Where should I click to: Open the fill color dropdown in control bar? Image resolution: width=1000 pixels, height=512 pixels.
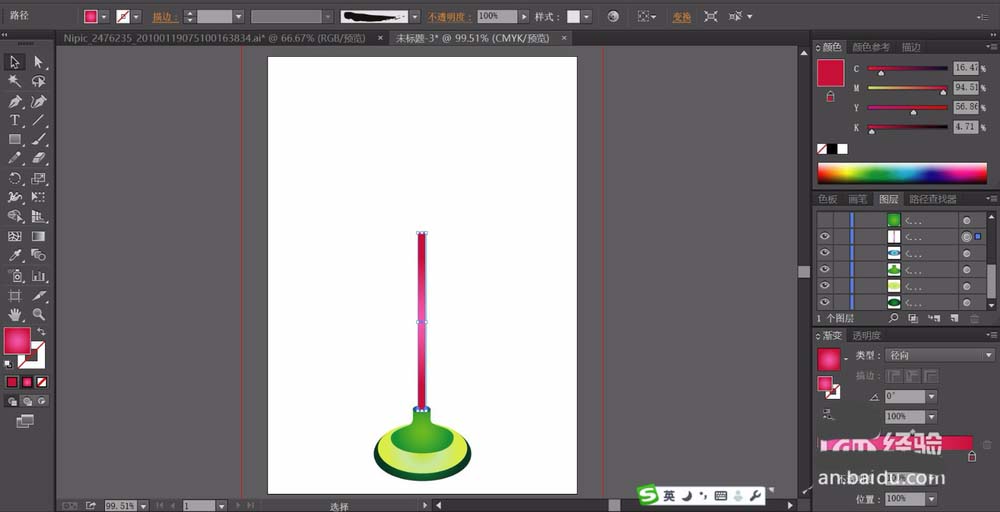[x=105, y=17]
